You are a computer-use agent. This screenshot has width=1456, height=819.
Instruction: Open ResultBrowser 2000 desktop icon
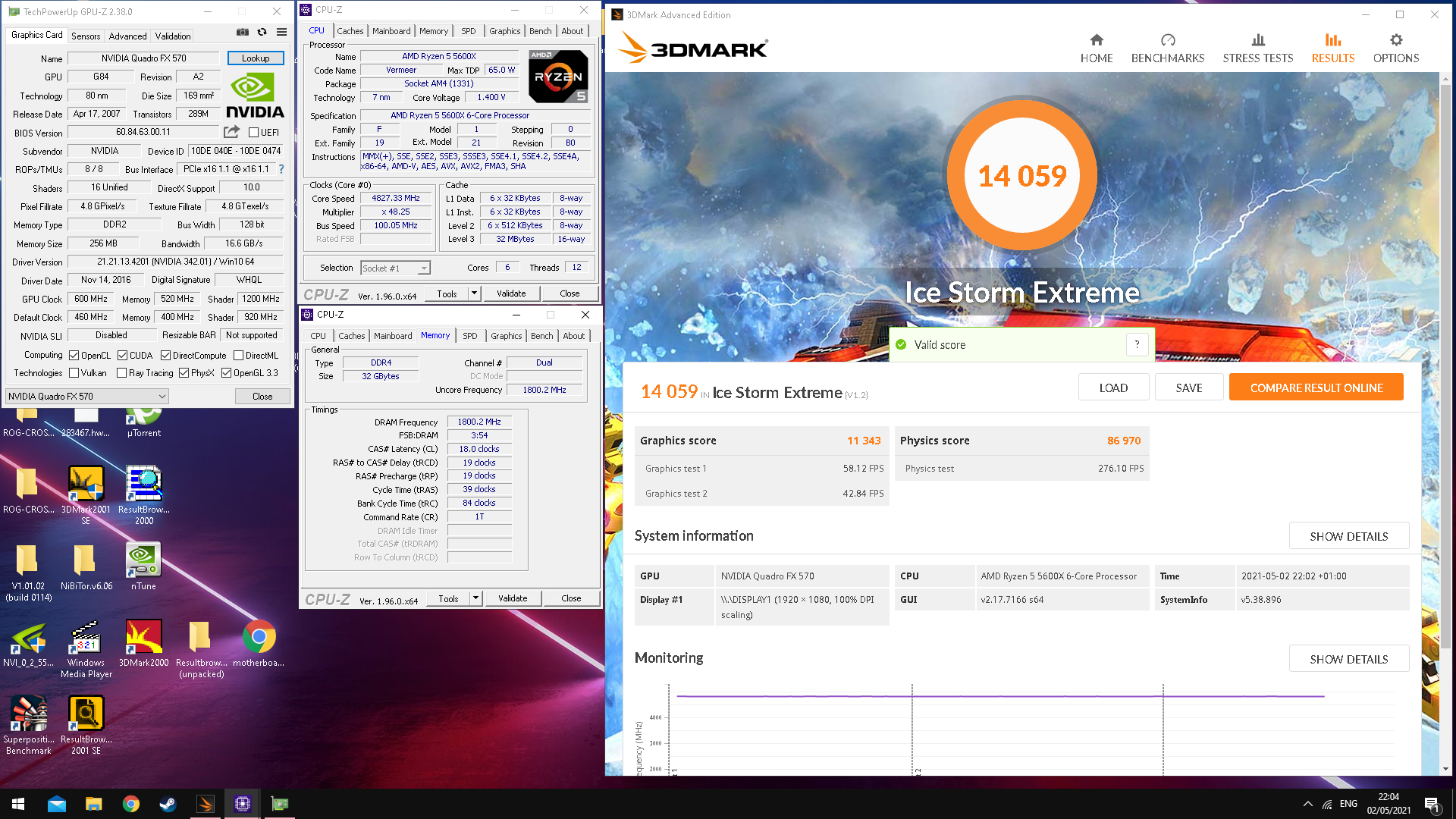[144, 495]
